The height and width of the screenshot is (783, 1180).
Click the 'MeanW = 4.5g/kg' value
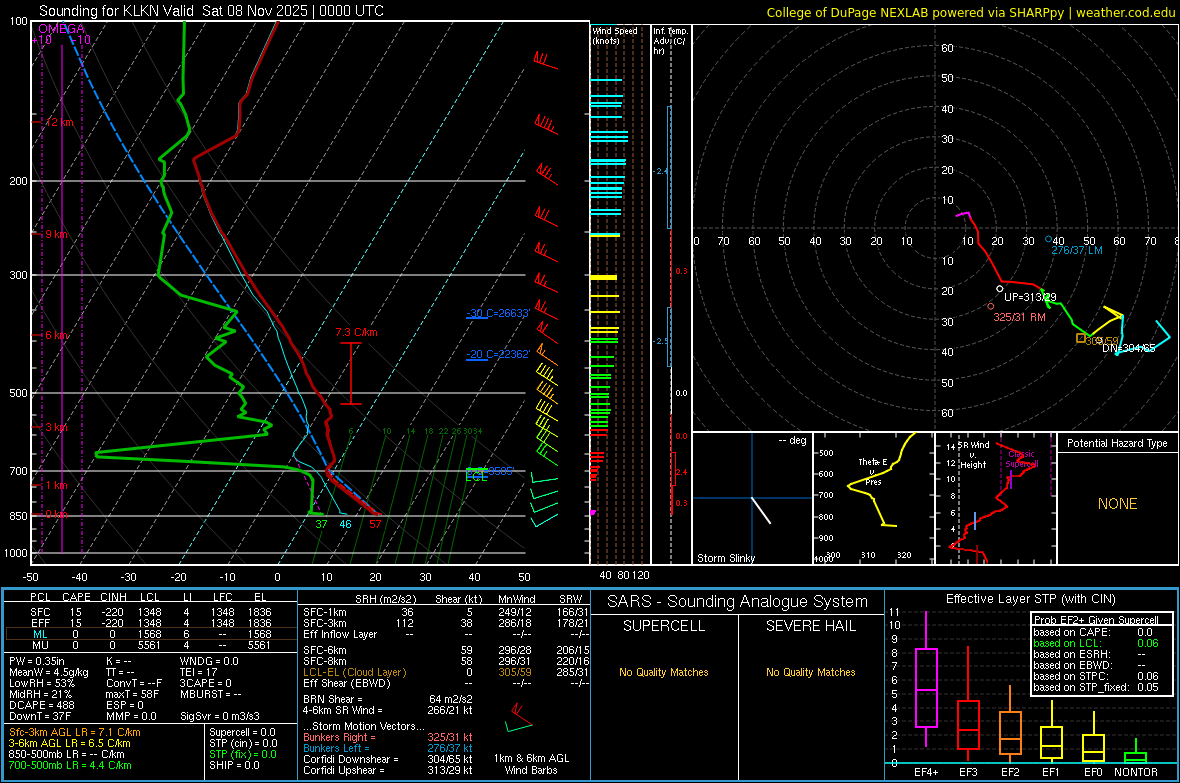click(49, 672)
